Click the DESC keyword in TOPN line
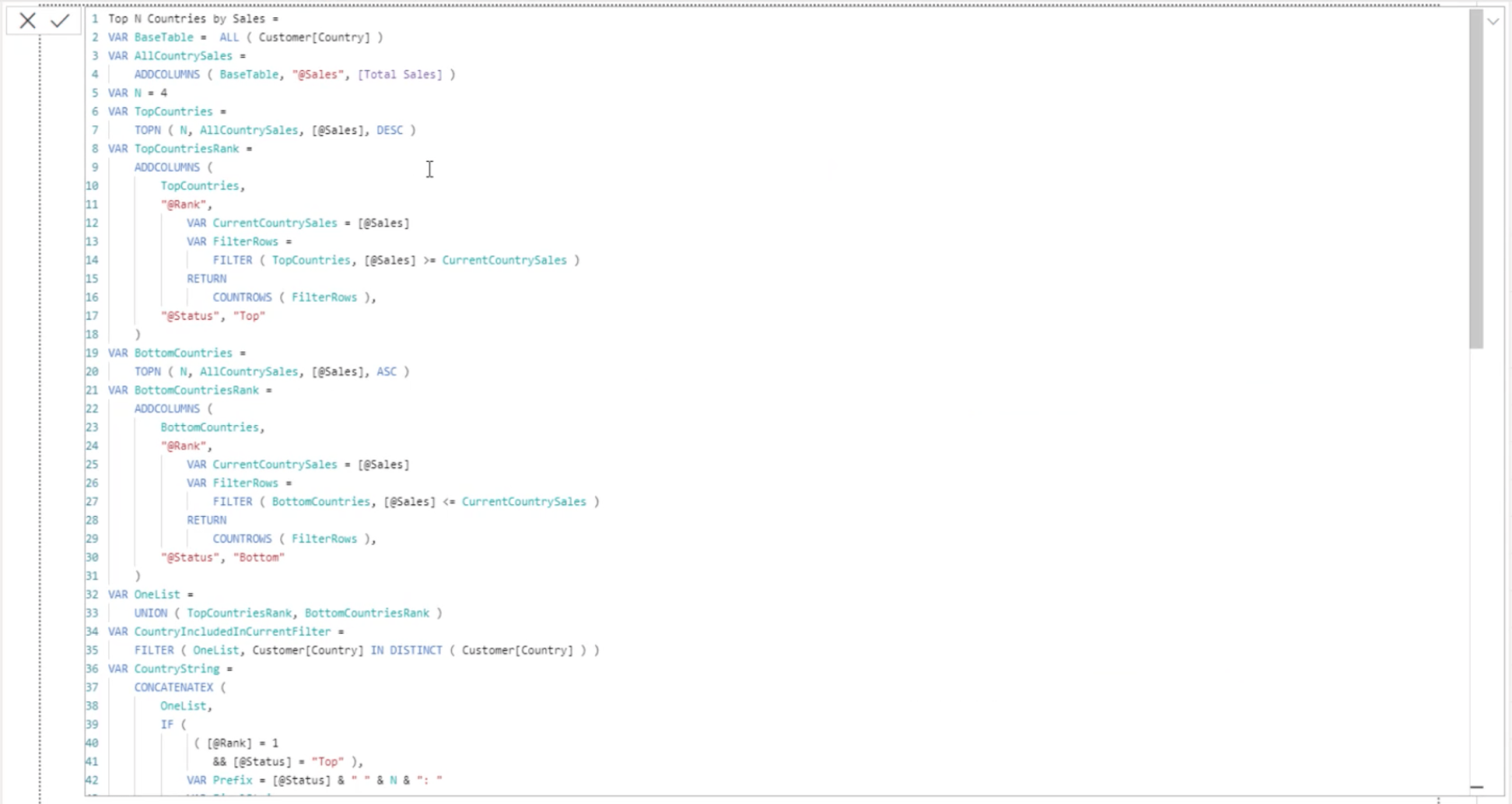The height and width of the screenshot is (804, 1512). 390,131
